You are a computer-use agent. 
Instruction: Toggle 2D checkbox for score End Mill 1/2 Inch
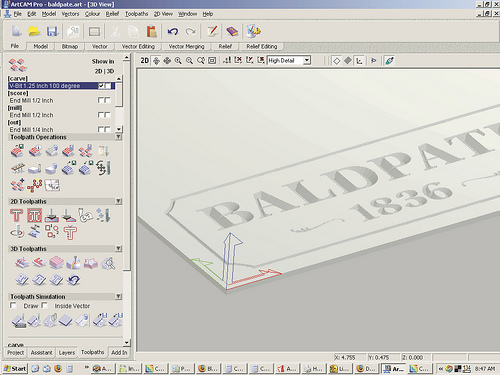101,100
